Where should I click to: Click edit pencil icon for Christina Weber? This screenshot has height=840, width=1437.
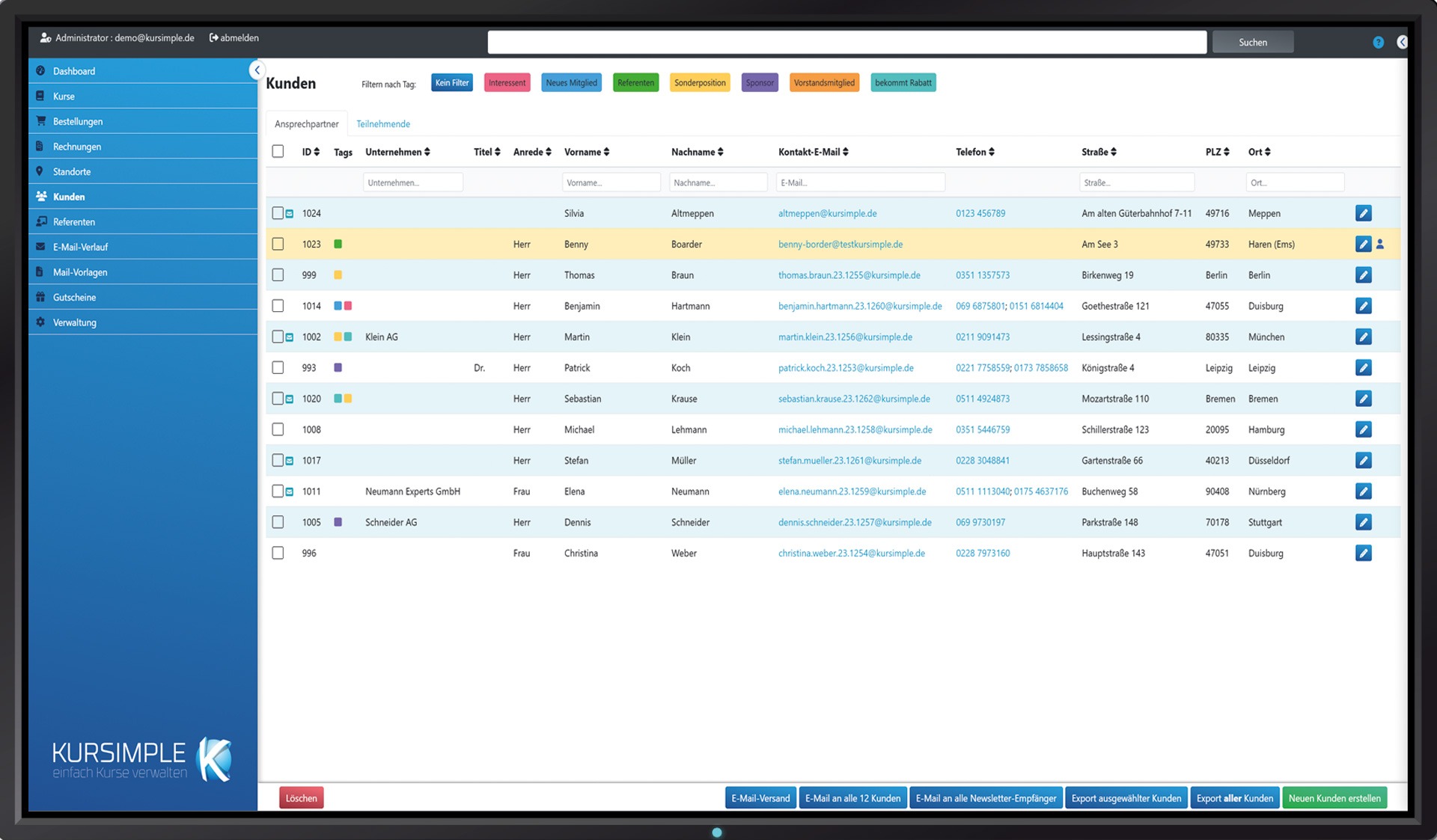point(1363,553)
